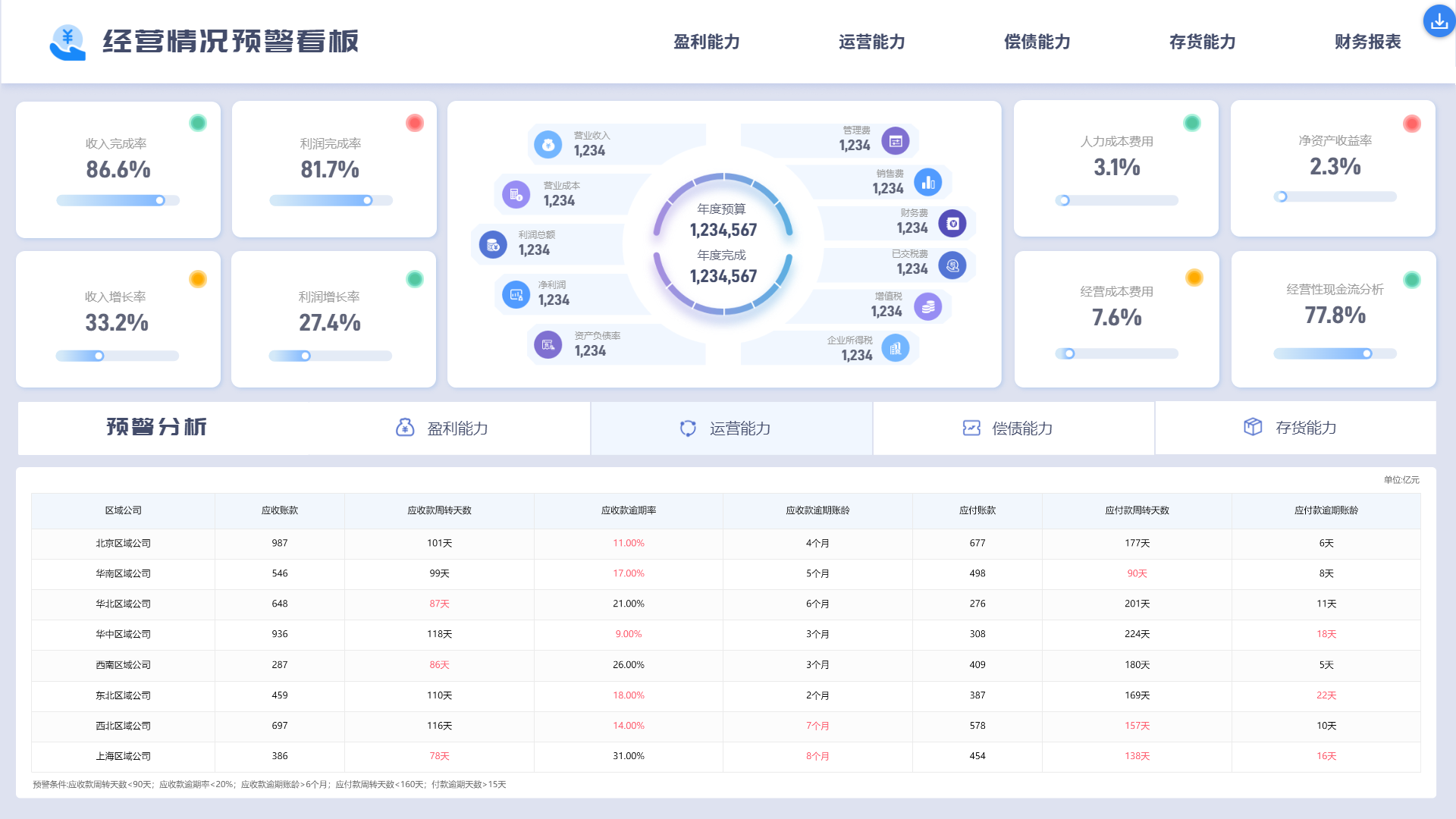Click the 增值税 coins icon

pos(927,306)
